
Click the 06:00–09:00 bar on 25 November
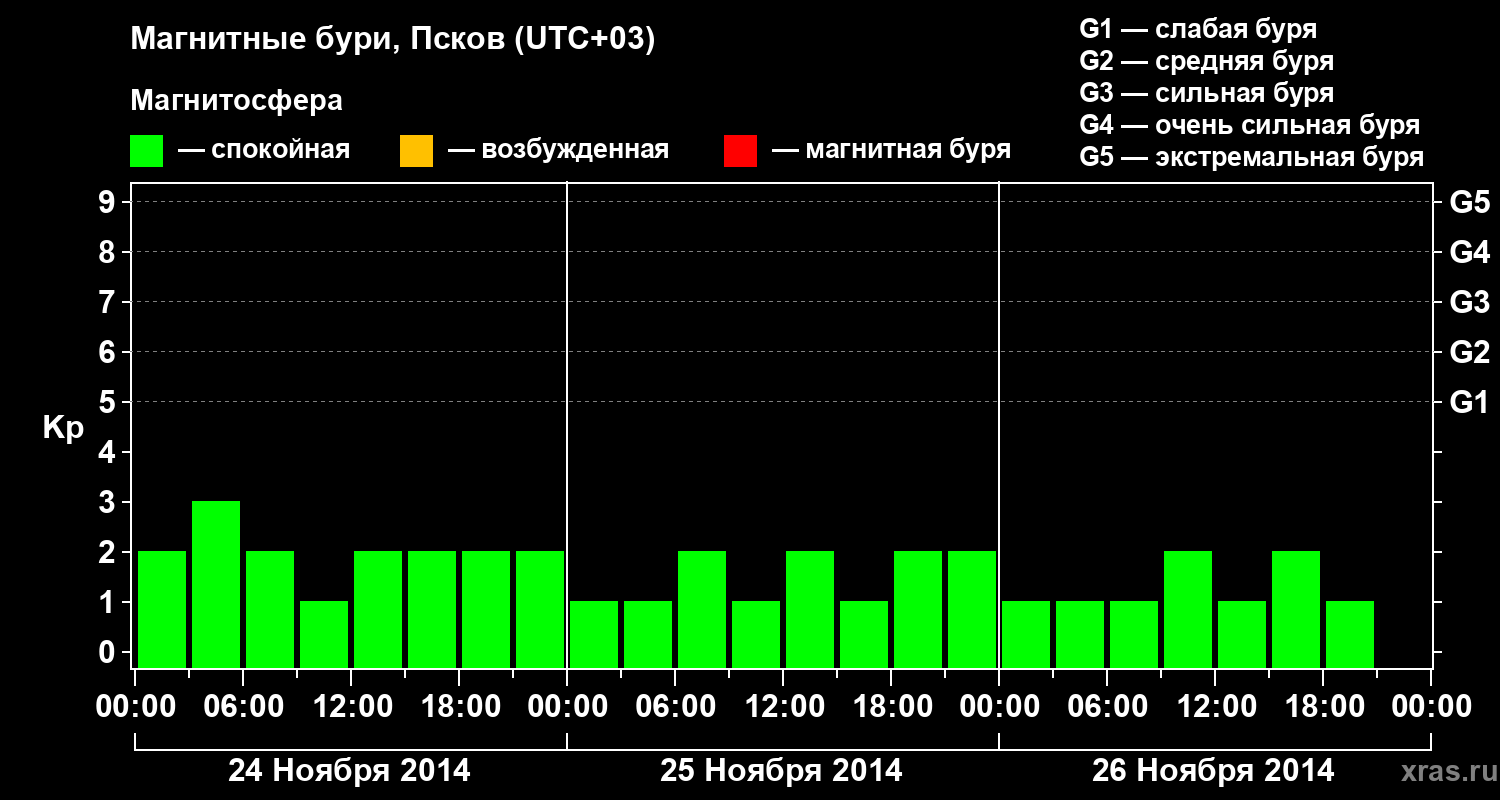pos(702,609)
